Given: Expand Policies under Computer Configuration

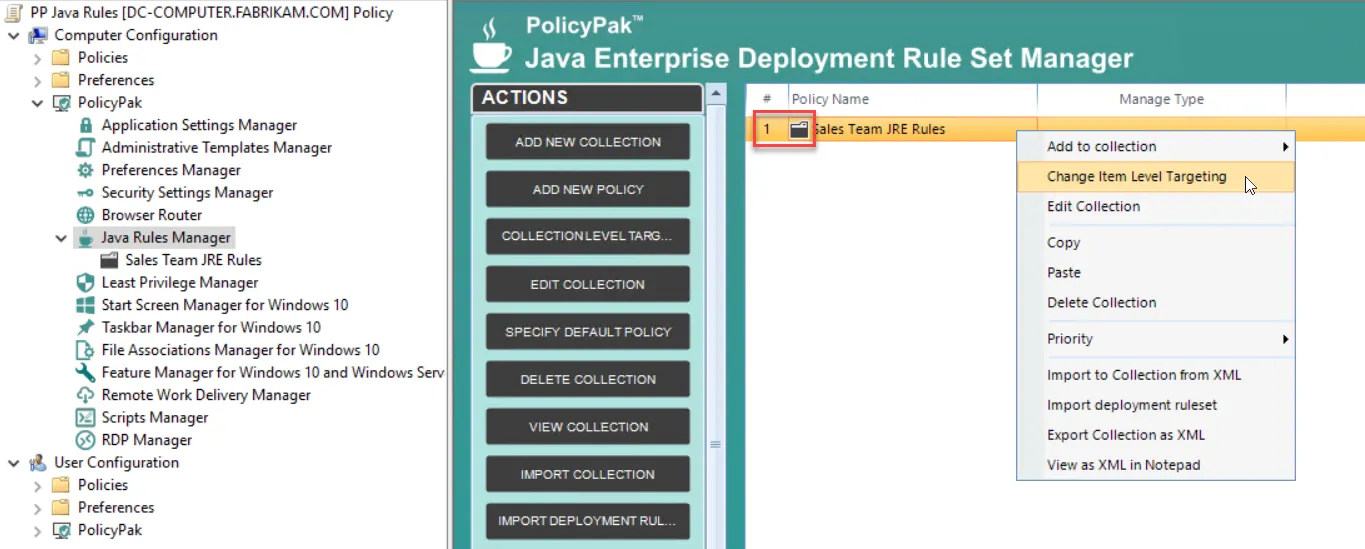Looking at the screenshot, I should (x=37, y=58).
